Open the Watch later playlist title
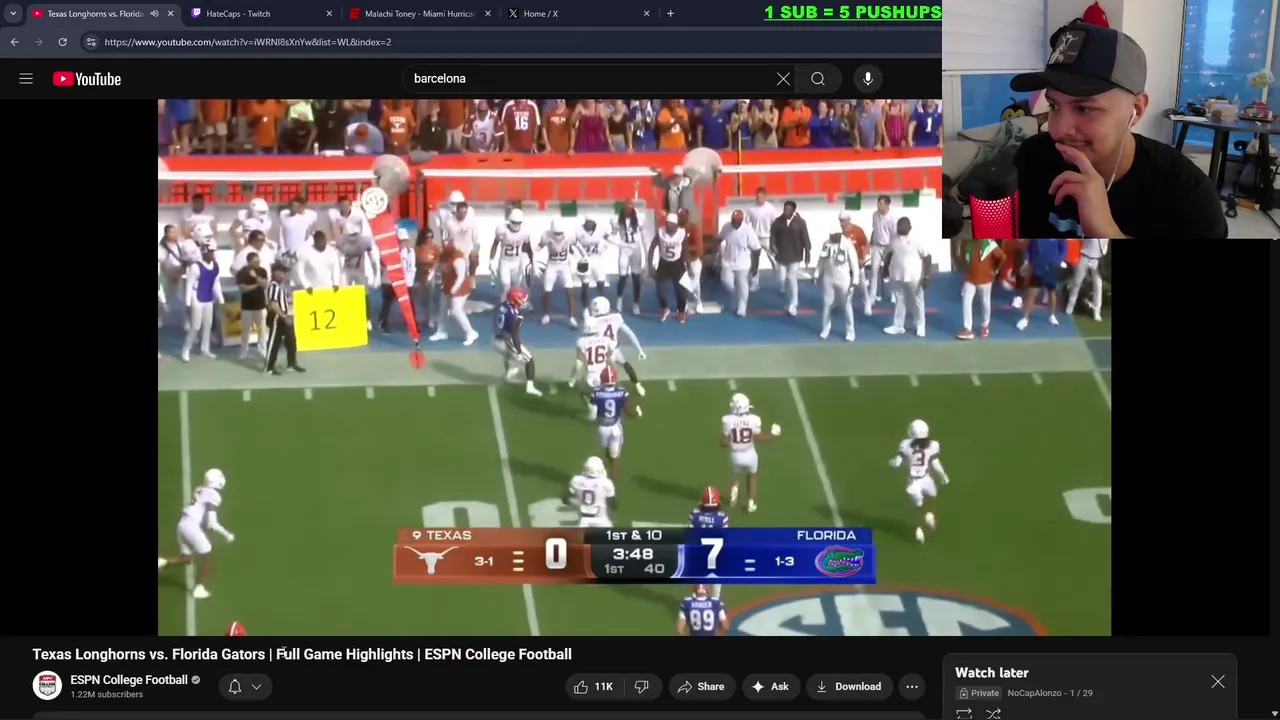This screenshot has height=720, width=1280. [992, 673]
